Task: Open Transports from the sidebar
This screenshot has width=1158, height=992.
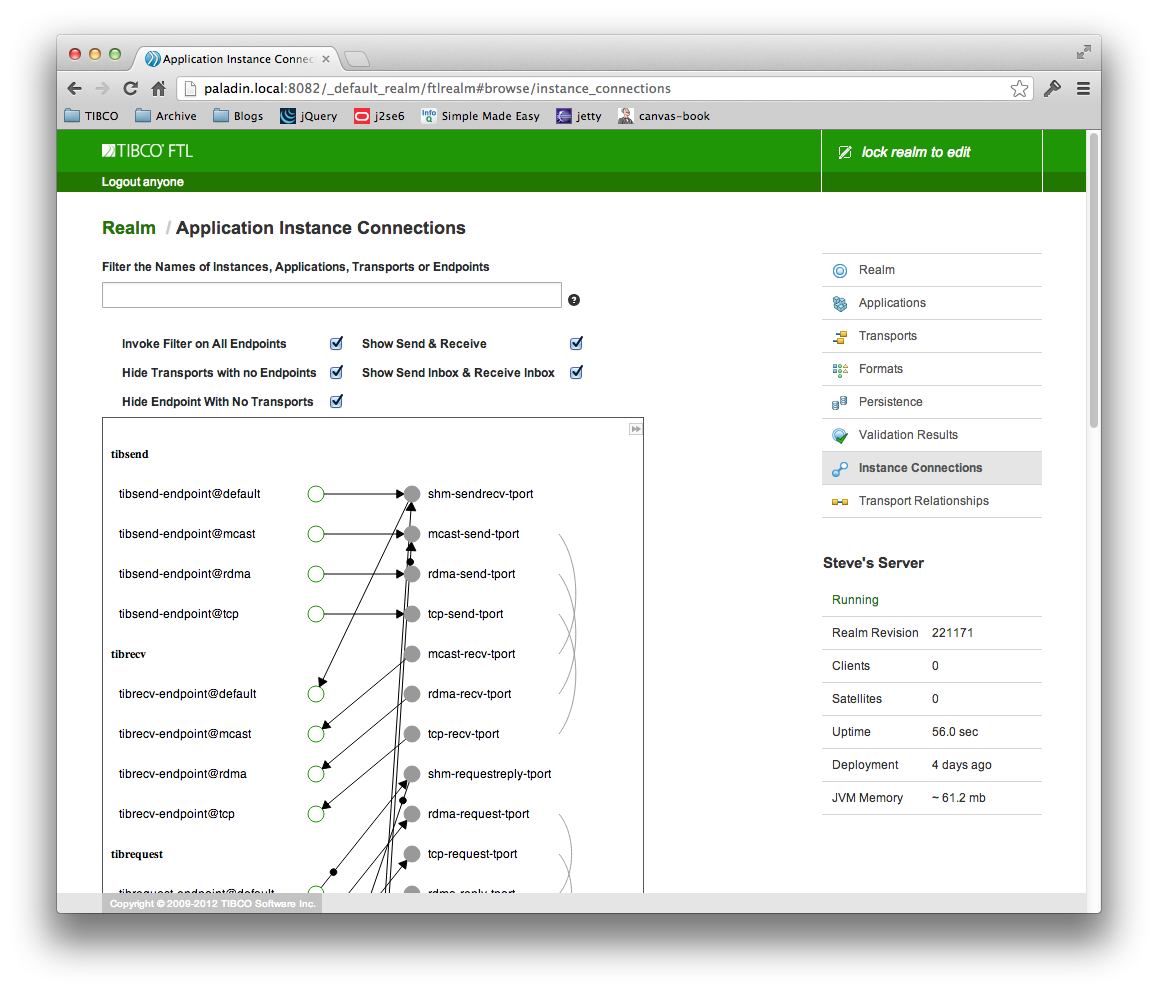Action: pos(931,337)
